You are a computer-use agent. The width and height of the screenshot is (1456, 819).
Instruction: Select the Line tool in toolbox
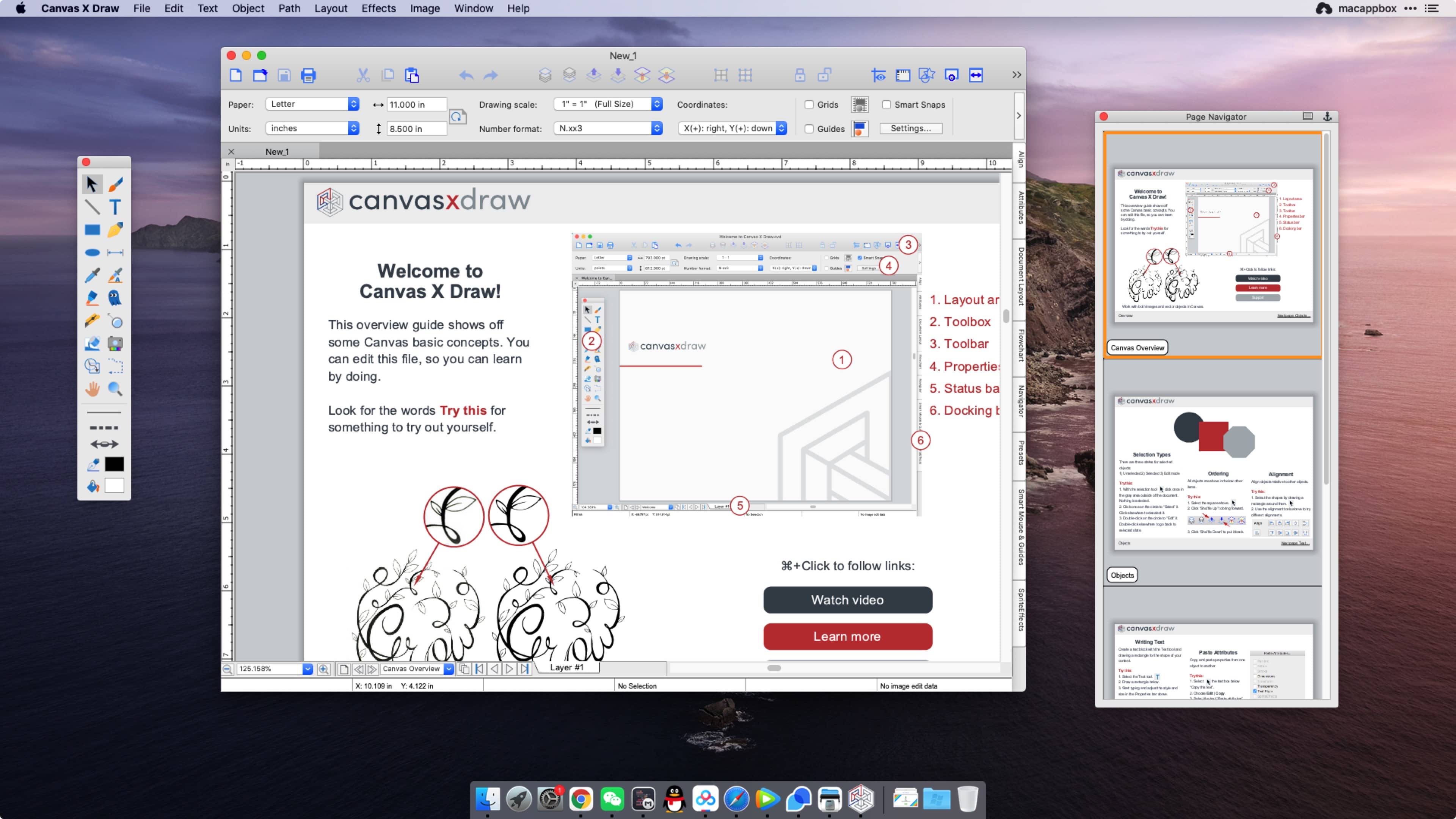(92, 207)
